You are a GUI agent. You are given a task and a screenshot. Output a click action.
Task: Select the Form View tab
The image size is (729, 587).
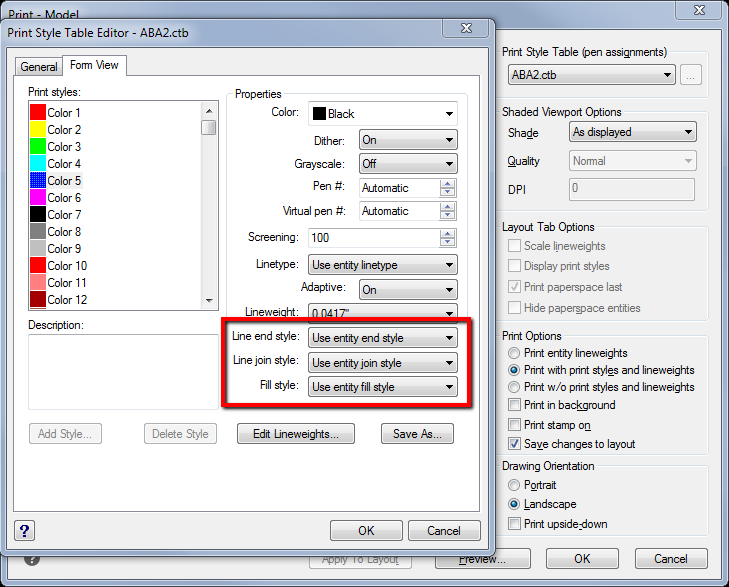coord(94,66)
